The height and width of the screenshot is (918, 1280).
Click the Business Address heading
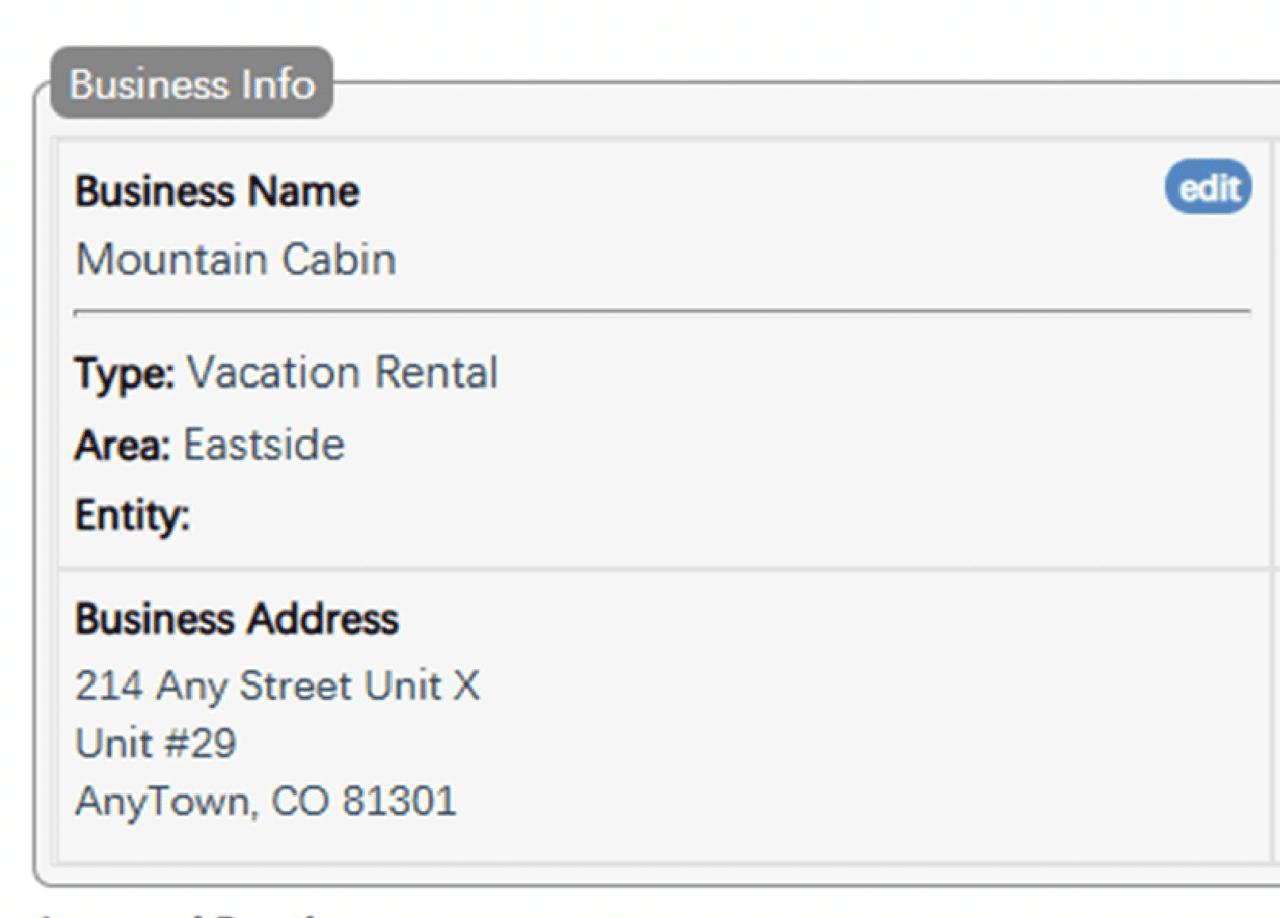(237, 619)
